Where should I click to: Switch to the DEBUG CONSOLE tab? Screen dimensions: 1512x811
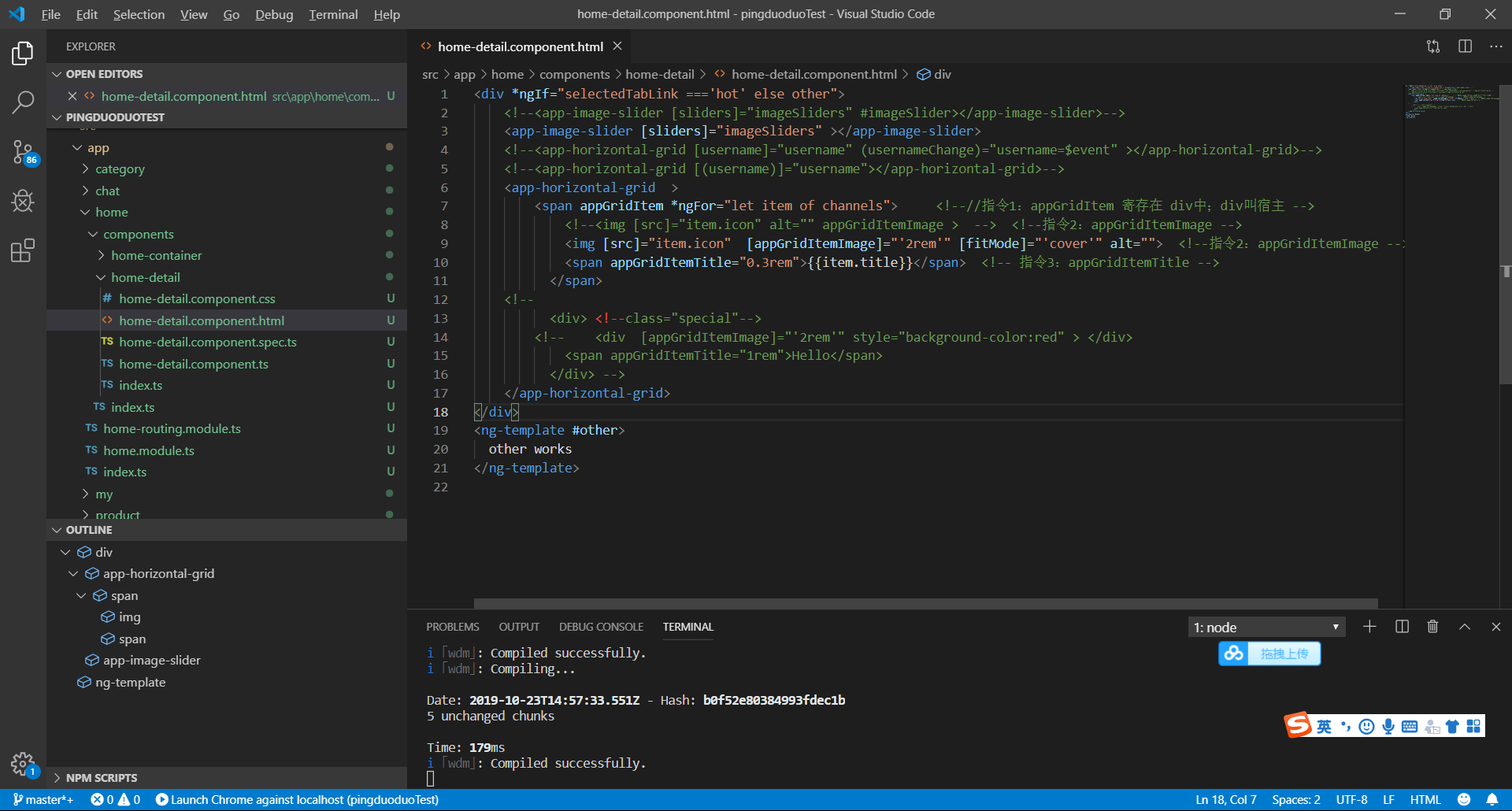click(x=601, y=627)
